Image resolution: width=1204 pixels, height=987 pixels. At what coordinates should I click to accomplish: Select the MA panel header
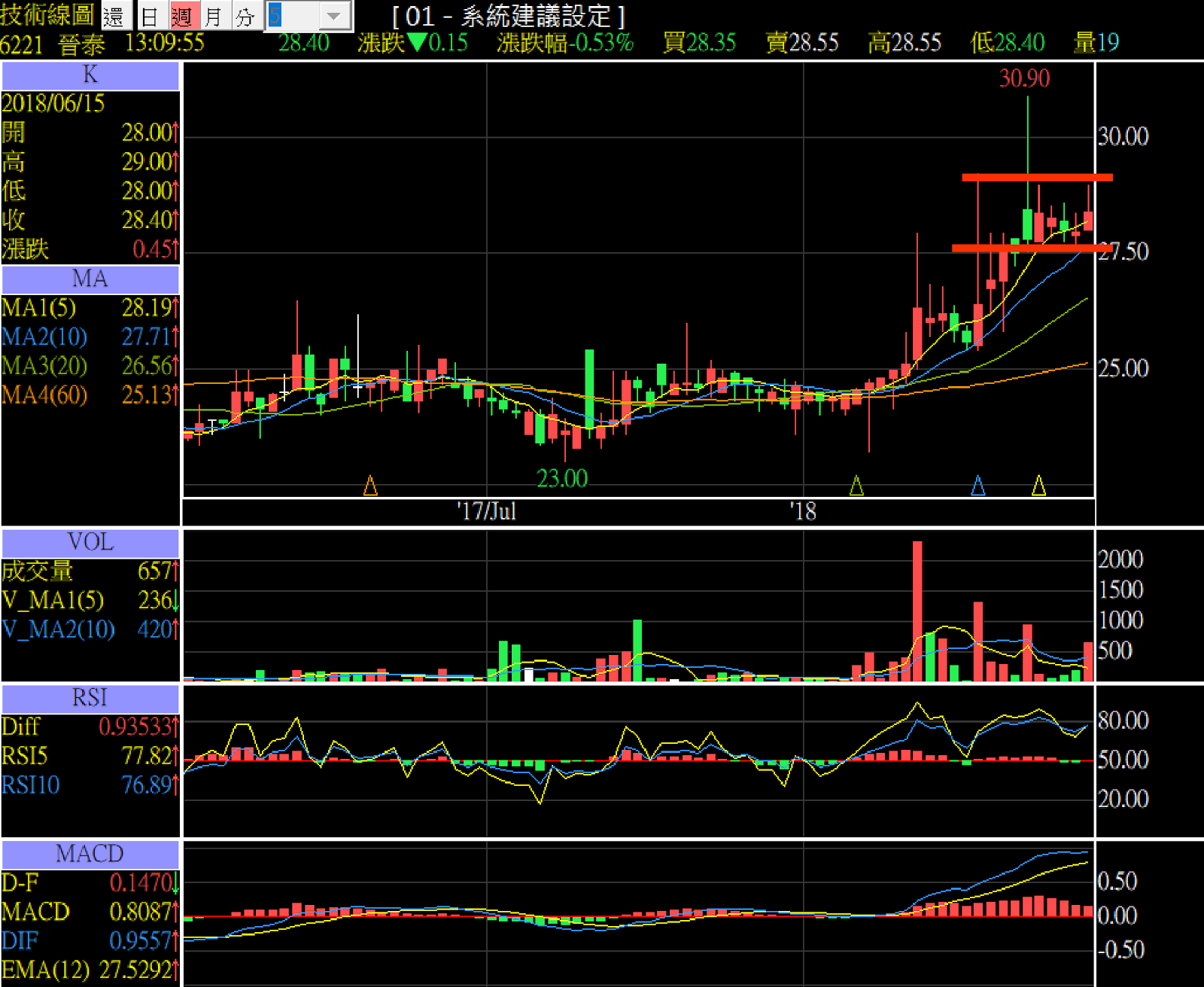point(90,279)
